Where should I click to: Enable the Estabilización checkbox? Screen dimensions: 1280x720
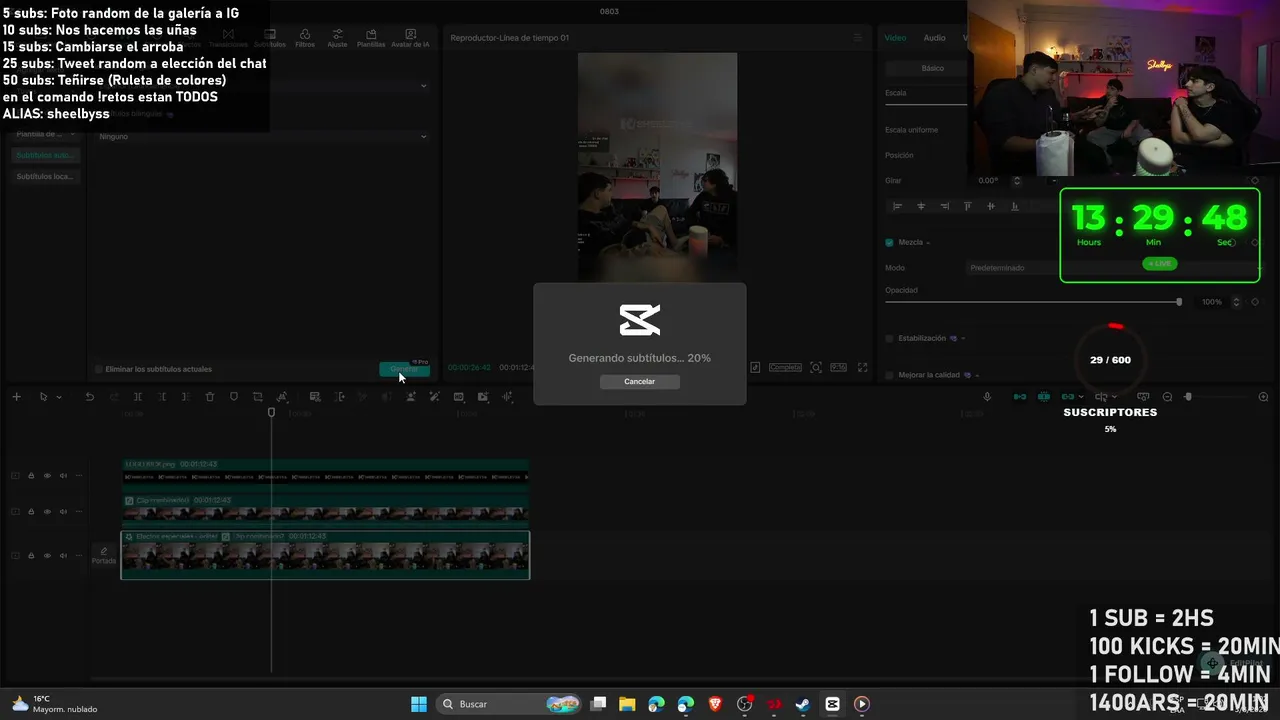pos(889,338)
